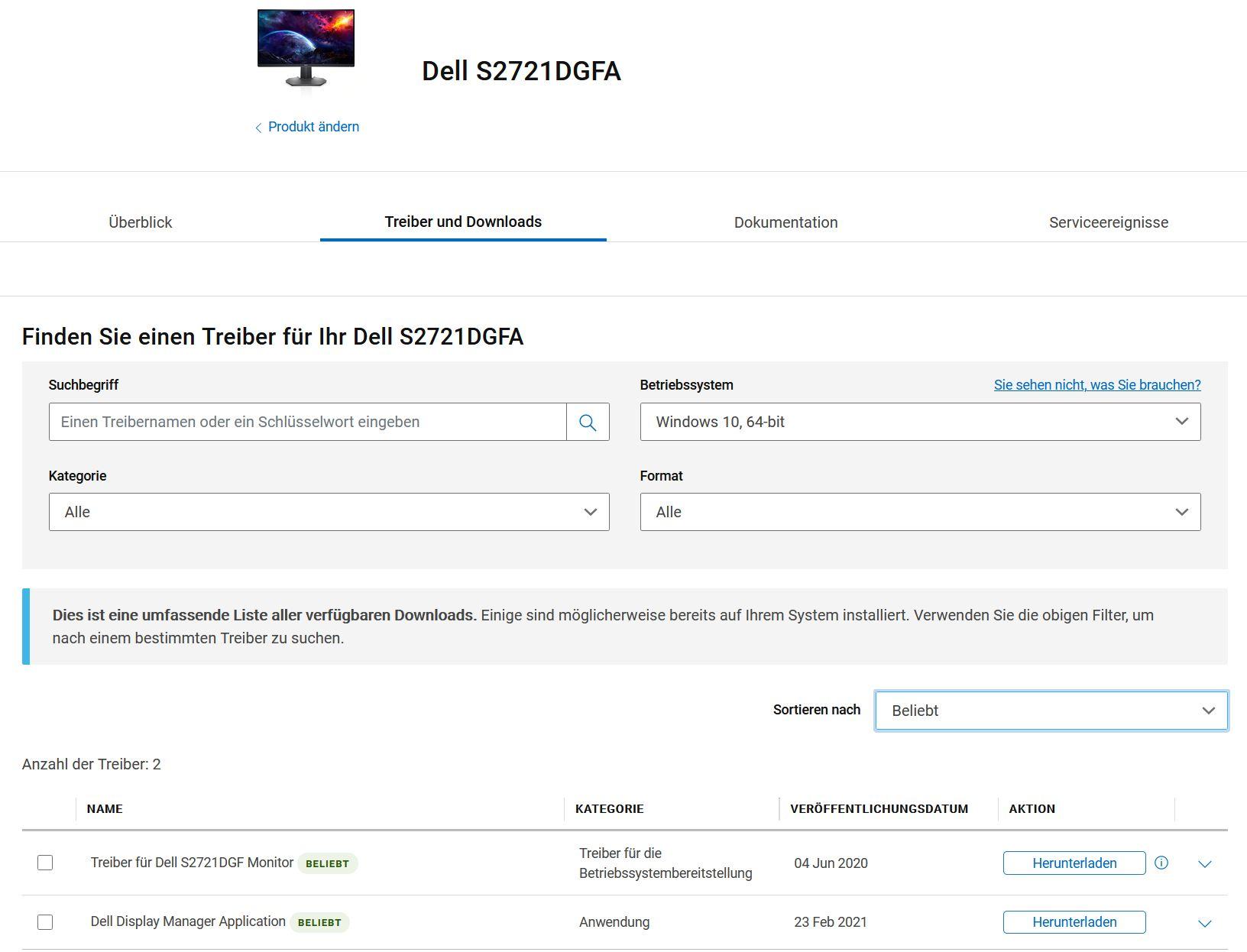This screenshot has height=952, width=1247.
Task: Click 'Dell Display Manager Application' name
Action: click(188, 921)
